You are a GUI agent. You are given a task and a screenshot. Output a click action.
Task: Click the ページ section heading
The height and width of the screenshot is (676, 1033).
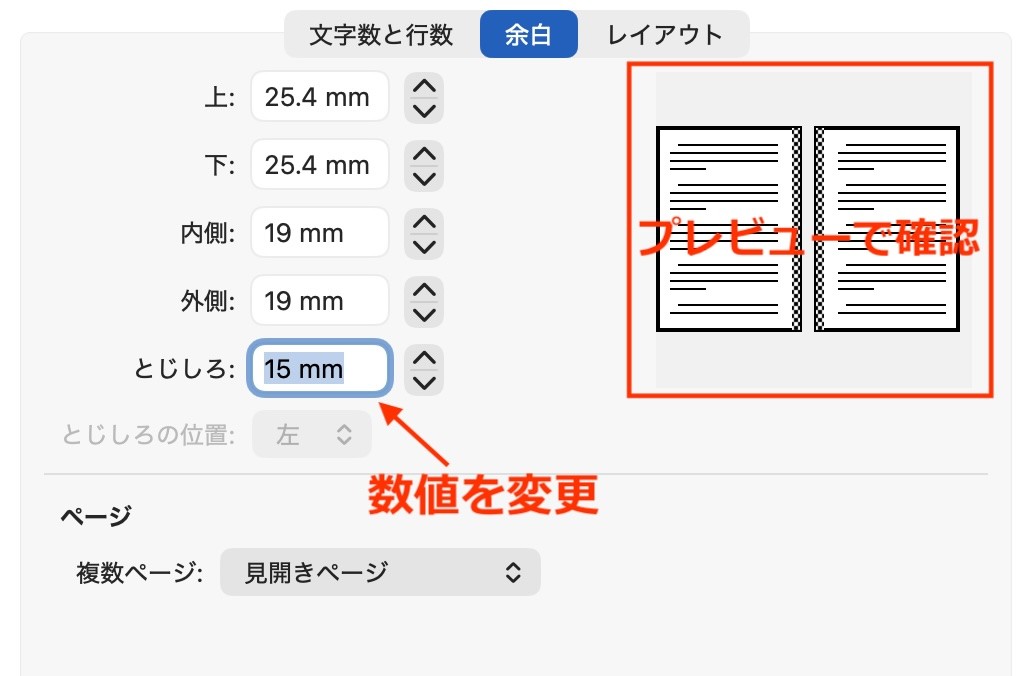click(x=96, y=515)
